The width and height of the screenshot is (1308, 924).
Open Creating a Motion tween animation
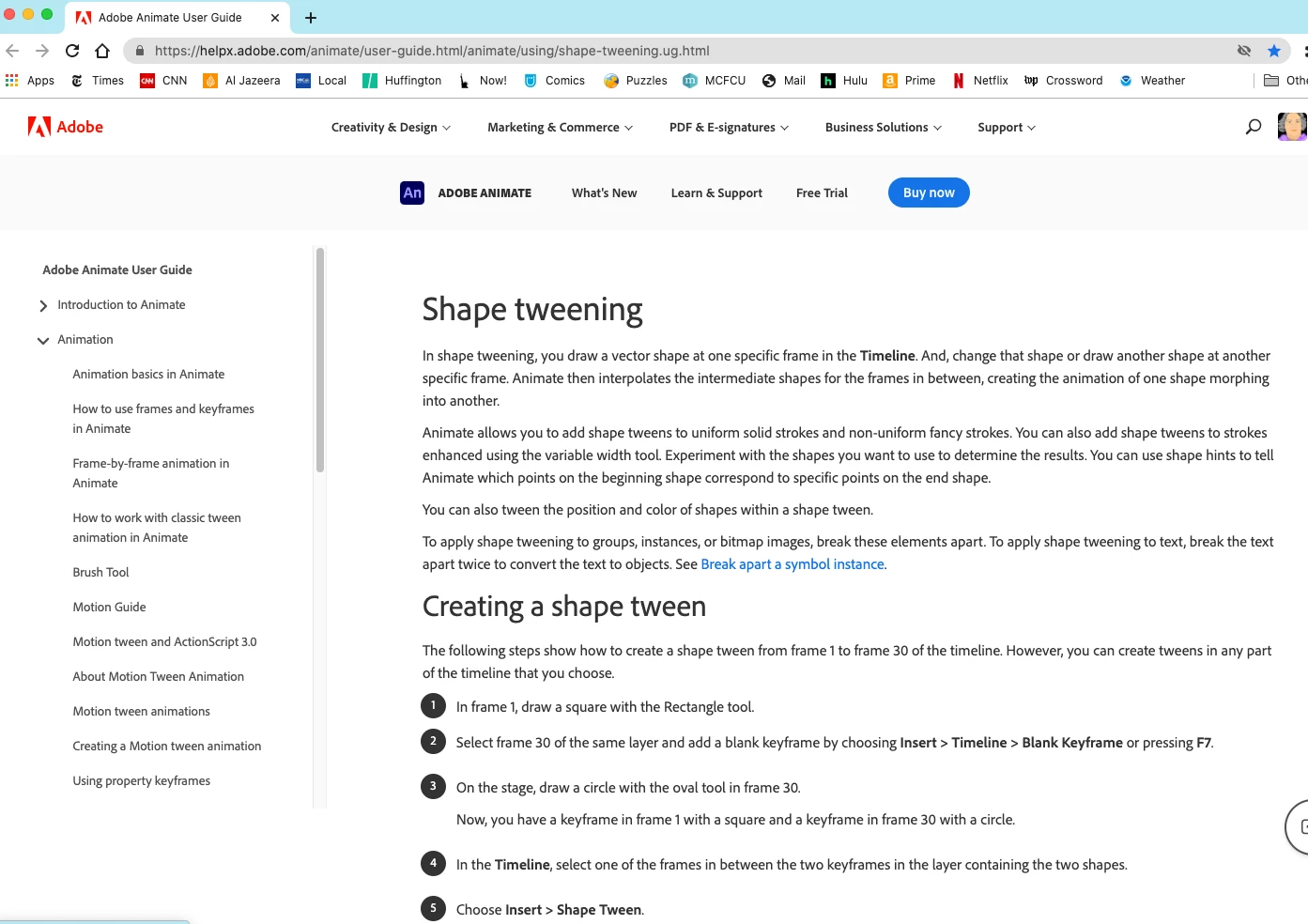[167, 747]
